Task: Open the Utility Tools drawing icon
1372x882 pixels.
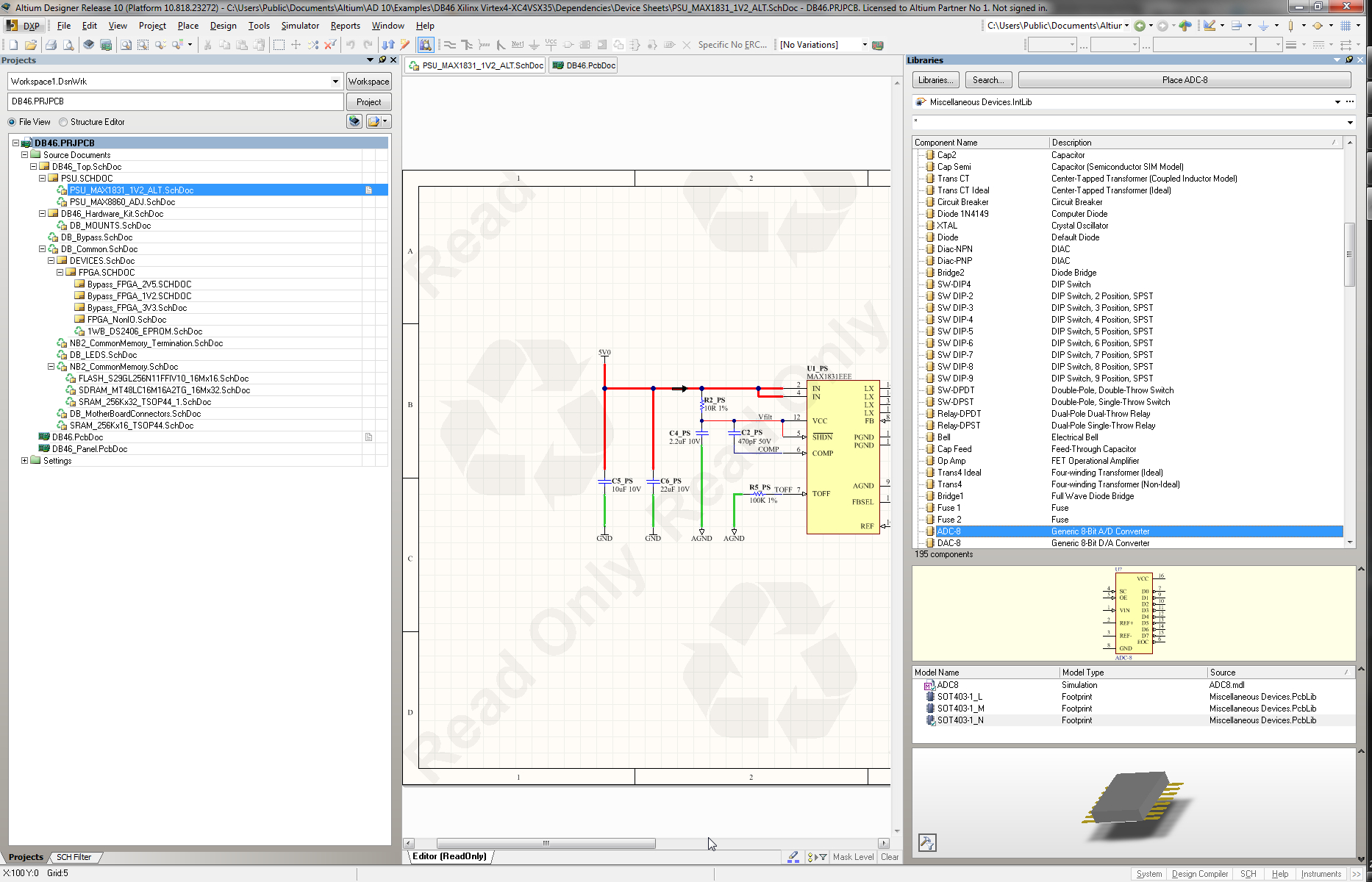Action: [1210, 26]
